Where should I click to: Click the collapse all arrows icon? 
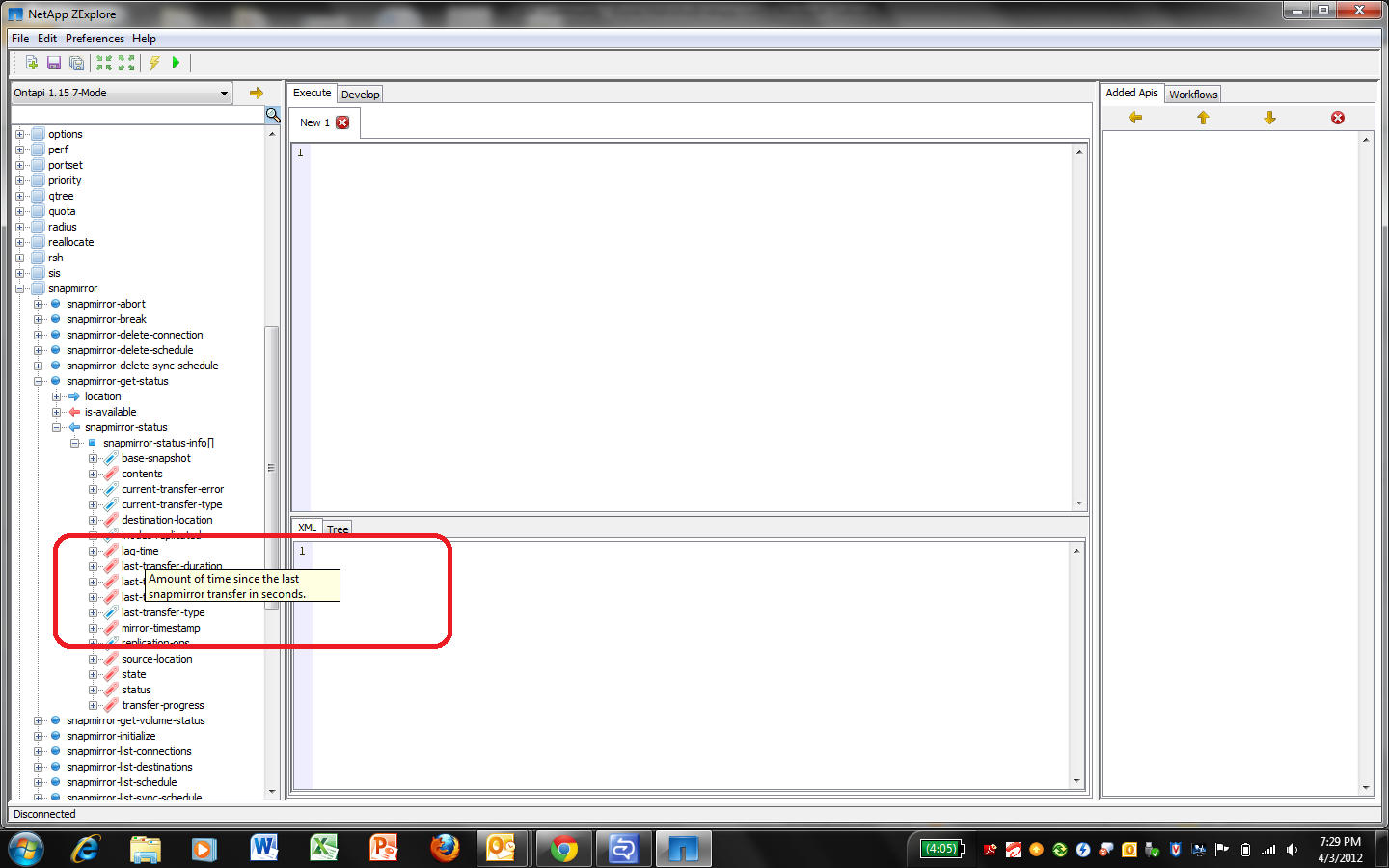104,63
